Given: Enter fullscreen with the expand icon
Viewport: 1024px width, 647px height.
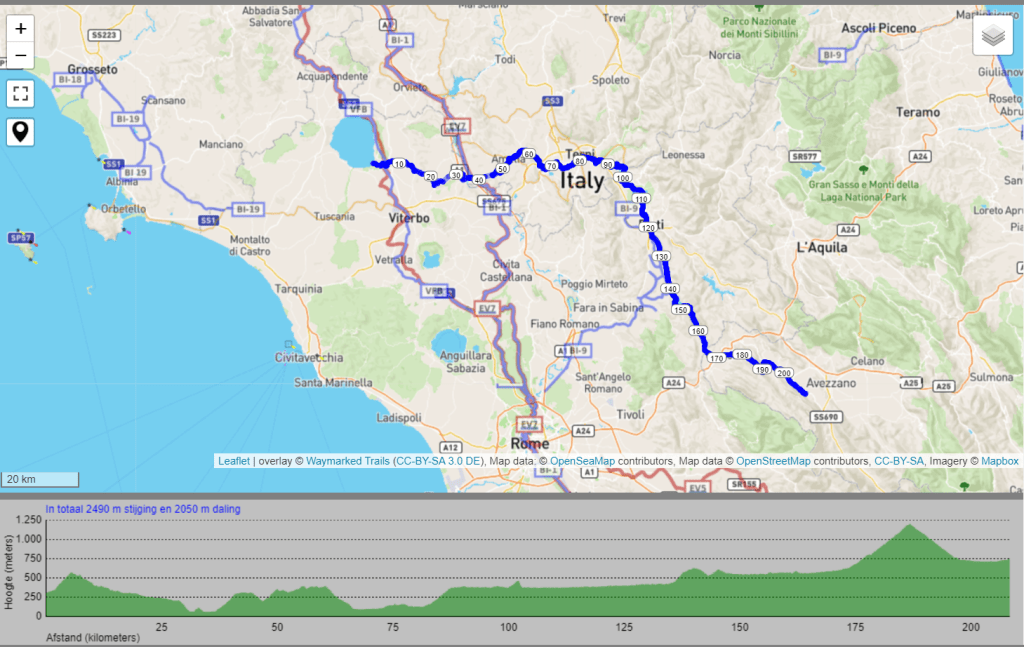Looking at the screenshot, I should (x=20, y=93).
